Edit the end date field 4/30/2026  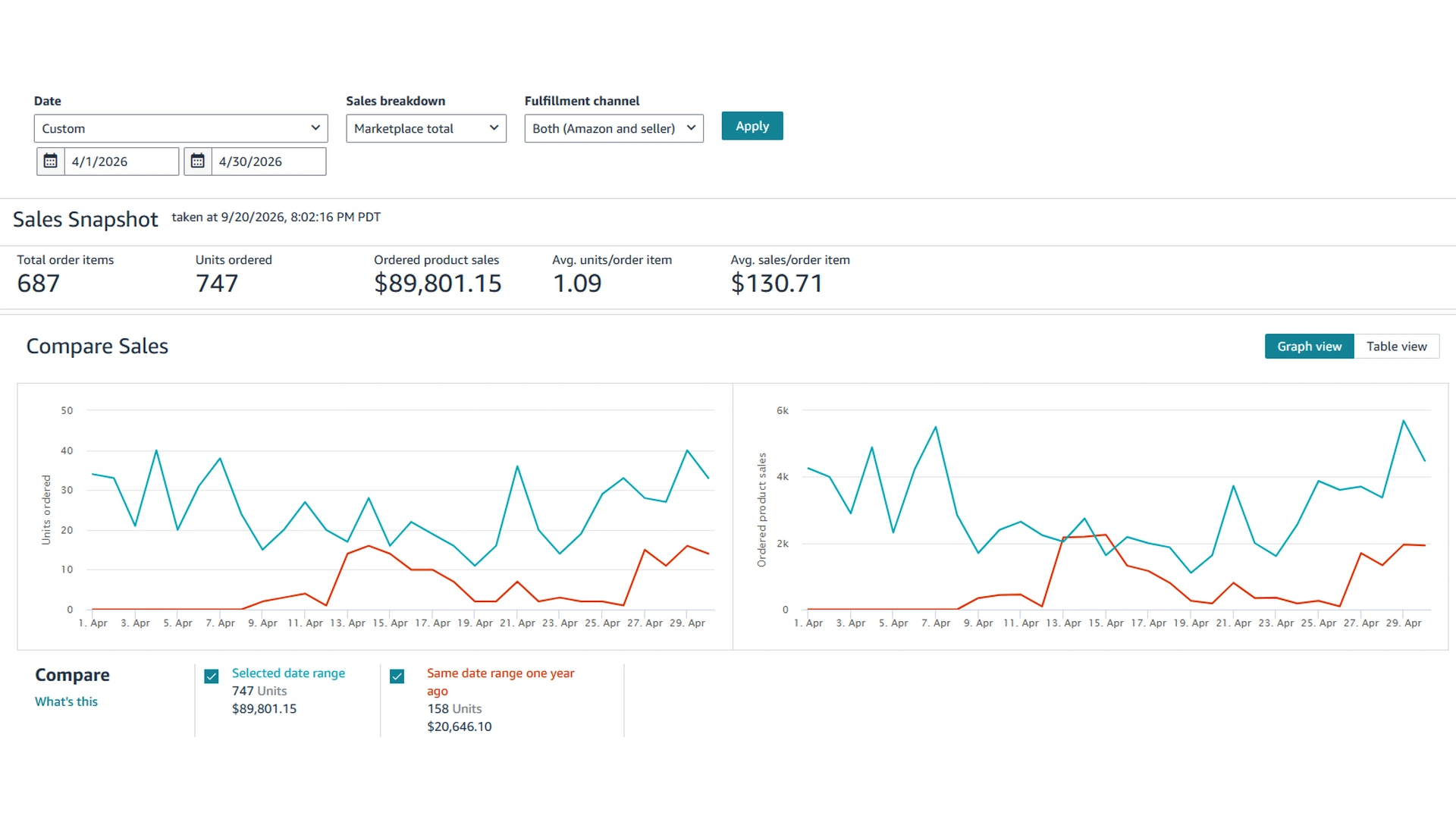268,162
